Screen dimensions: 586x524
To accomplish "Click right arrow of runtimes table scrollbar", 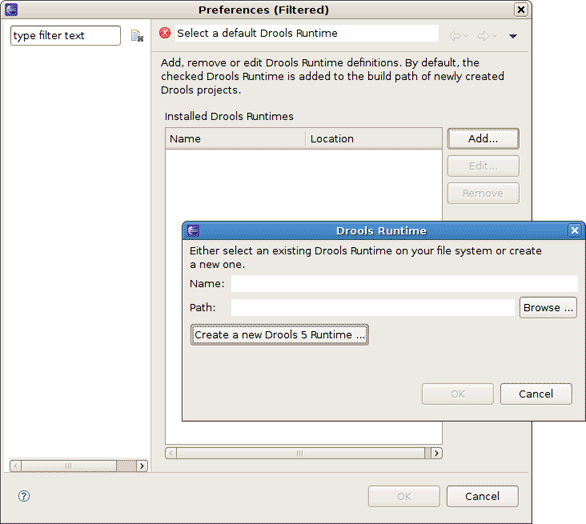I will point(437,453).
